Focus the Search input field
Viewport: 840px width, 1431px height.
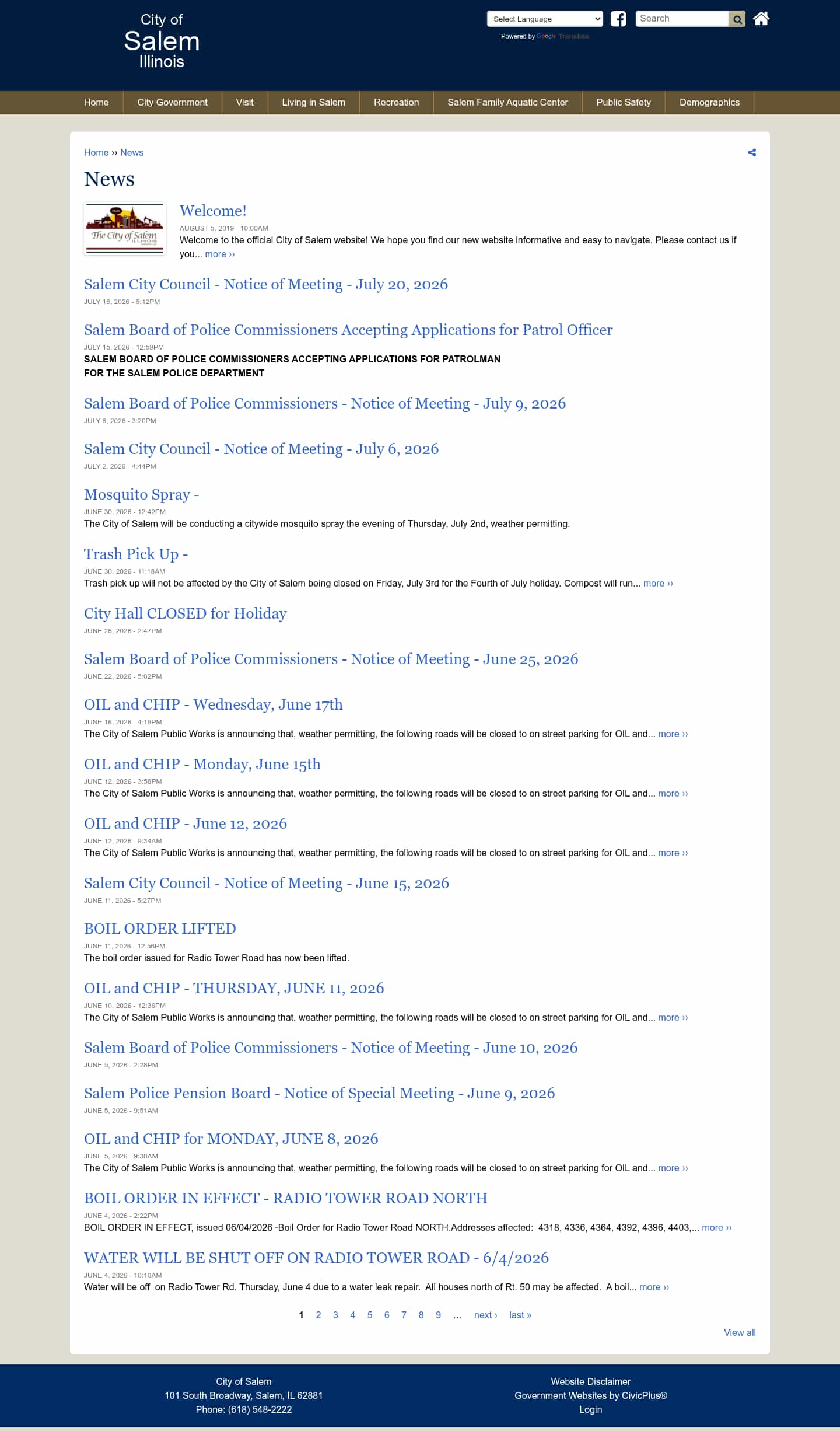(682, 19)
